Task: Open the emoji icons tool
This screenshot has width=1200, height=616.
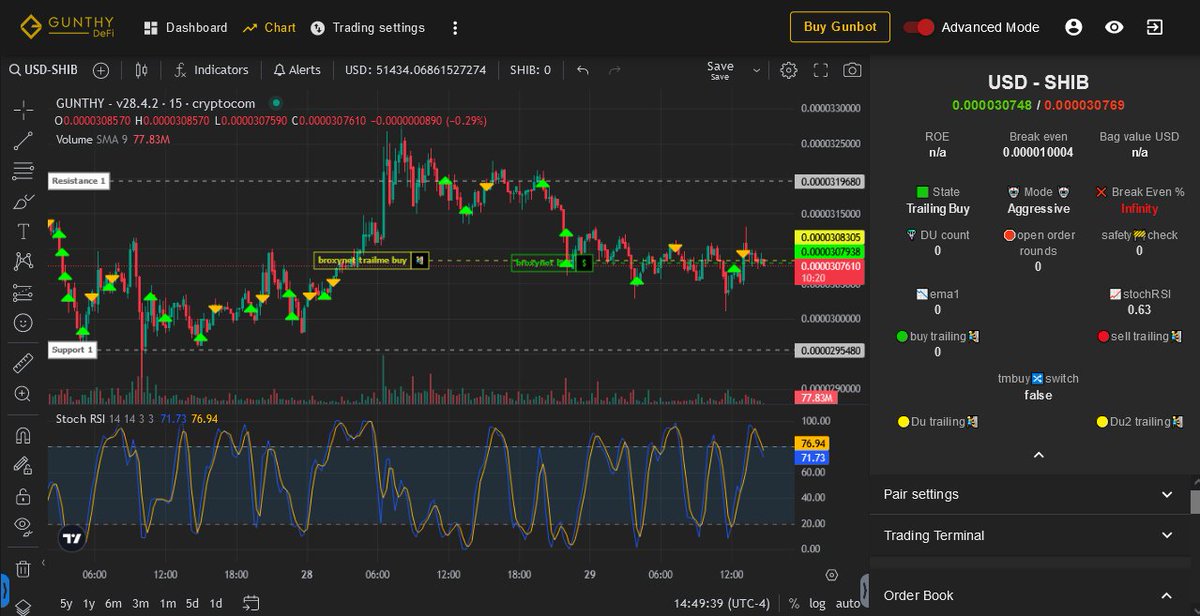Action: tap(23, 323)
